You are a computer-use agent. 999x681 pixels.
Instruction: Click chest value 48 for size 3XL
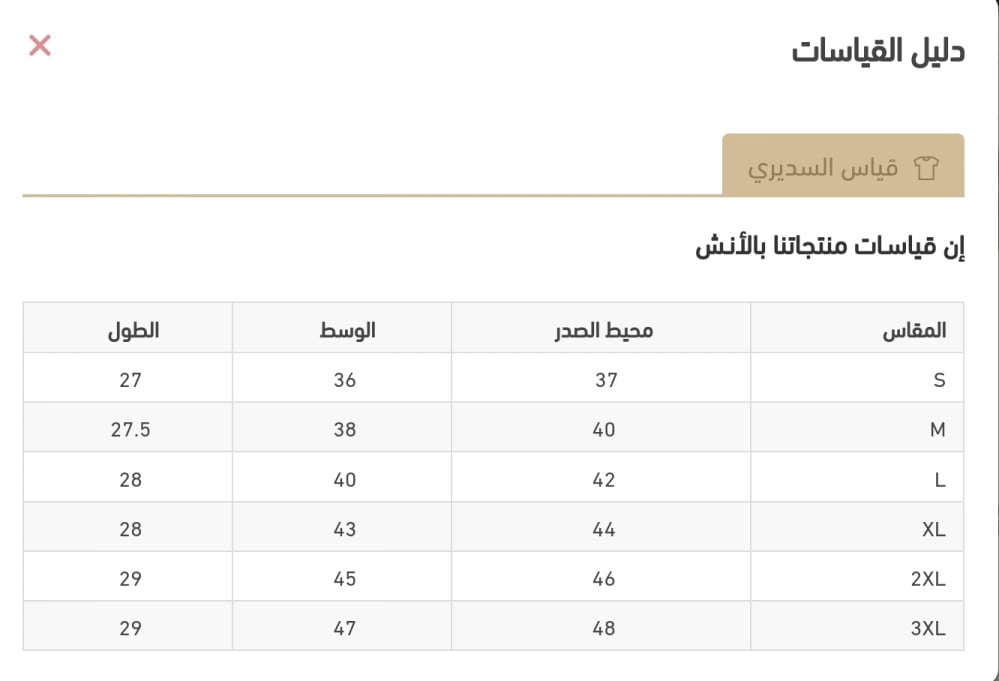[x=604, y=629]
